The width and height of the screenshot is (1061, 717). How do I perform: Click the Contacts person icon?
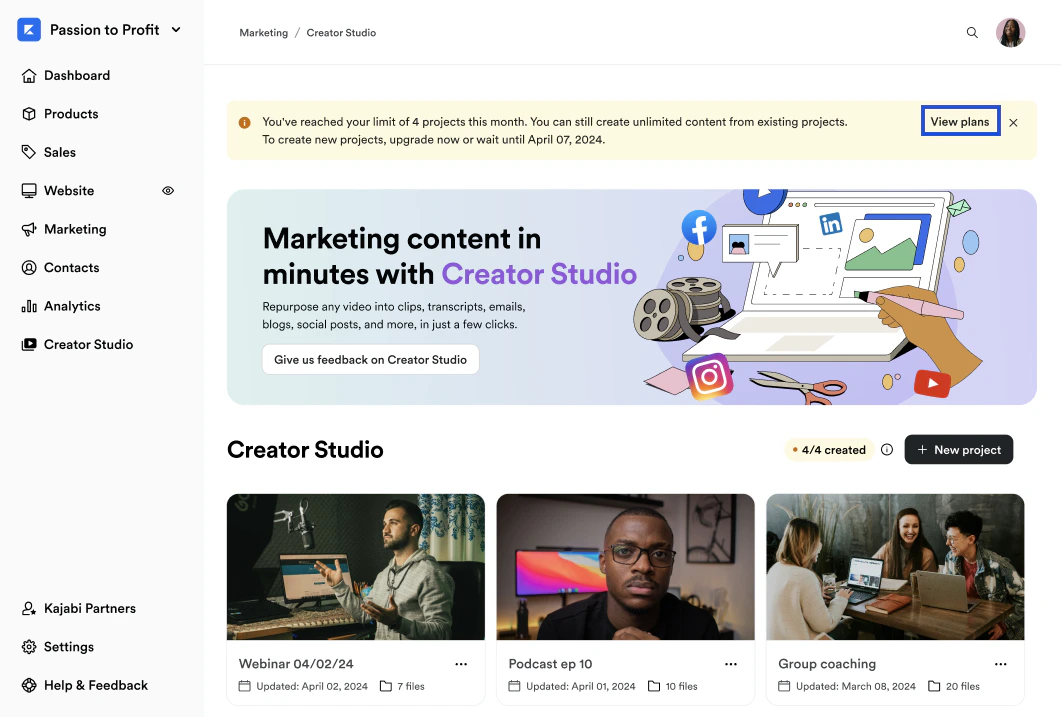[x=29, y=268]
